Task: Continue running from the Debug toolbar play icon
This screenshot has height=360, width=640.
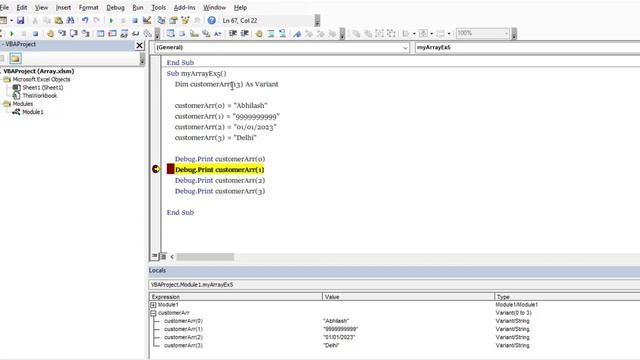Action: click(11, 33)
